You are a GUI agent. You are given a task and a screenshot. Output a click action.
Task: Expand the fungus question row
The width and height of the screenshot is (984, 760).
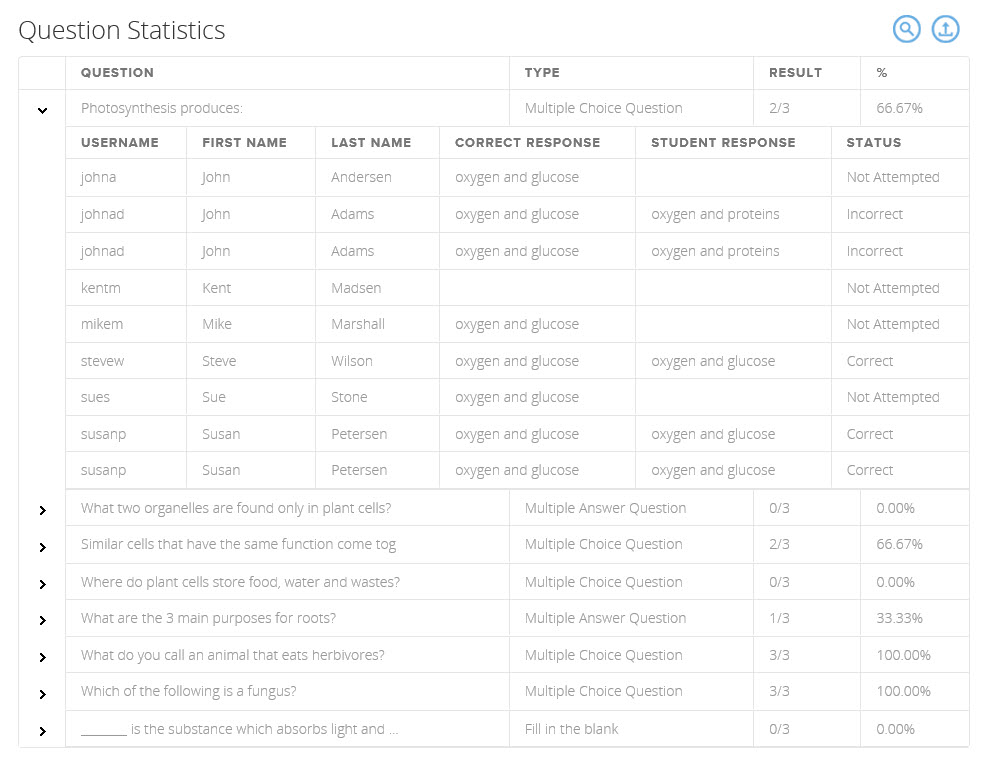point(42,694)
